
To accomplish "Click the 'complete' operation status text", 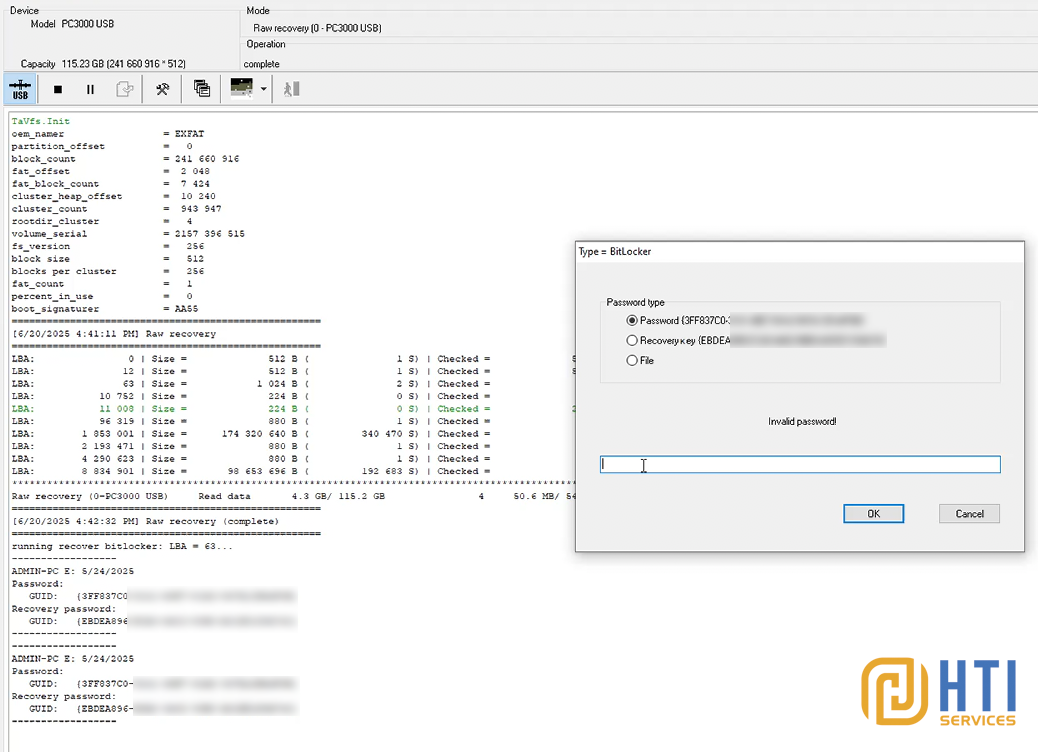I will pyautogui.click(x=261, y=64).
